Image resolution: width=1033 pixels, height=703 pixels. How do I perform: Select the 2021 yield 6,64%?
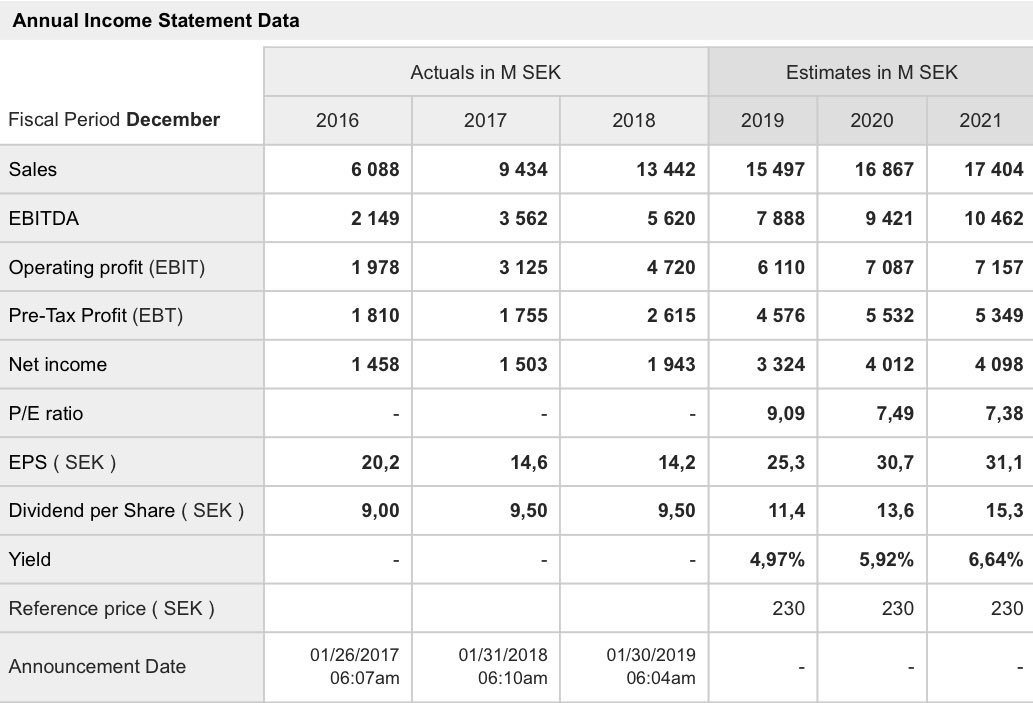click(995, 559)
